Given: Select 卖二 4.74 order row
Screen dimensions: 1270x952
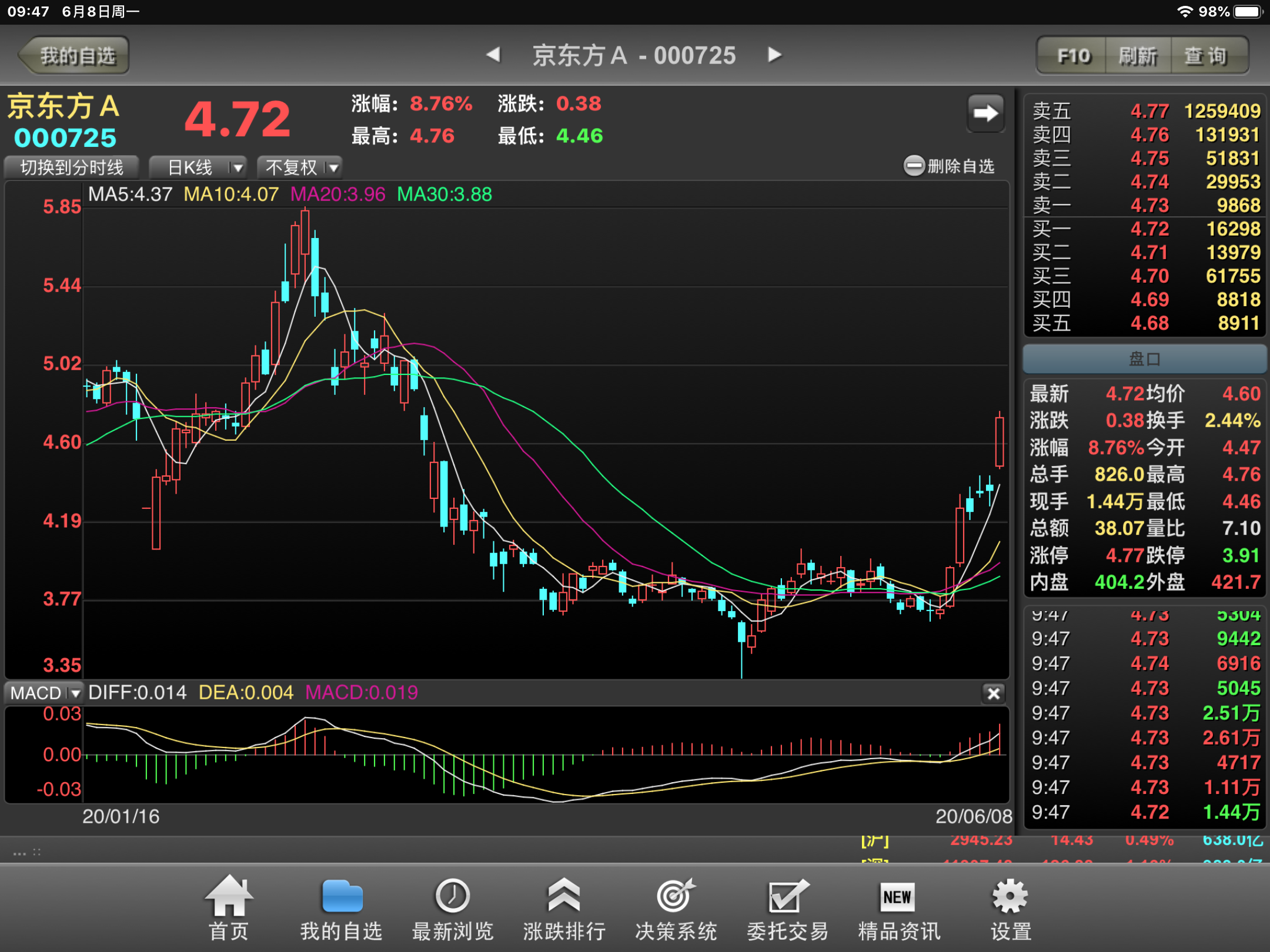Looking at the screenshot, I should pyautogui.click(x=1145, y=182).
